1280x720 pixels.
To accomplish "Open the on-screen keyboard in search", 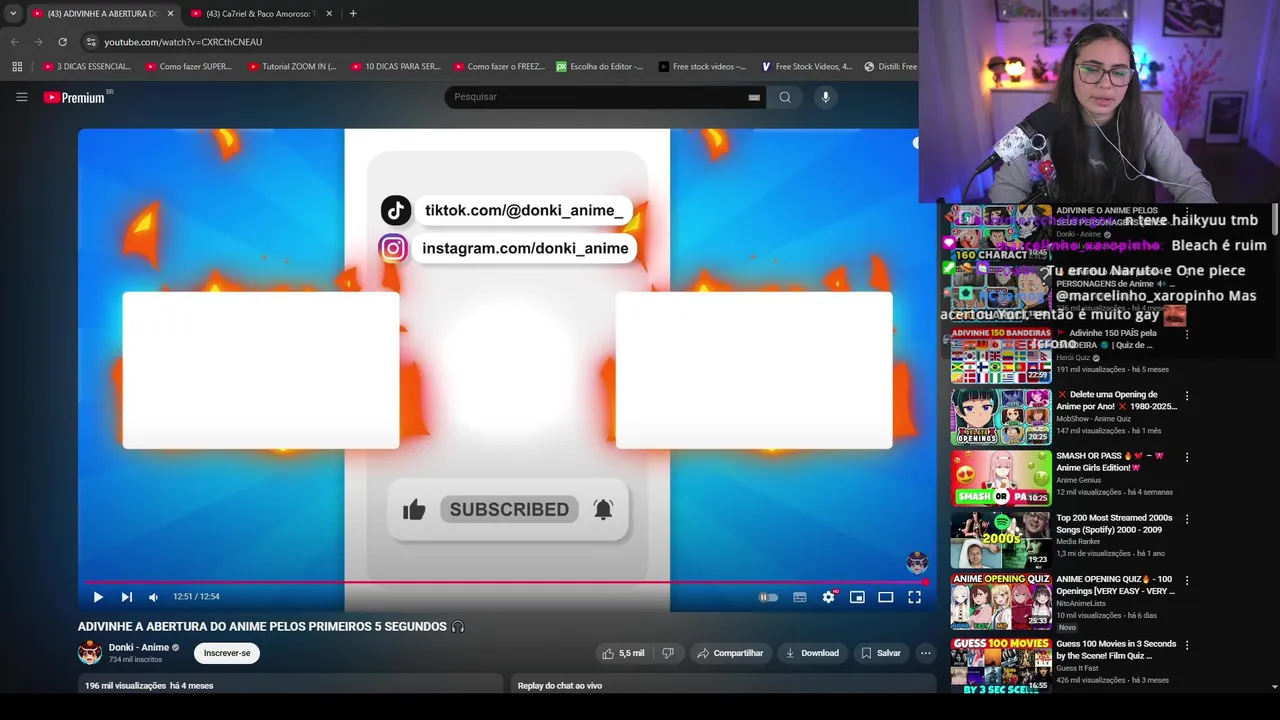I will point(753,97).
